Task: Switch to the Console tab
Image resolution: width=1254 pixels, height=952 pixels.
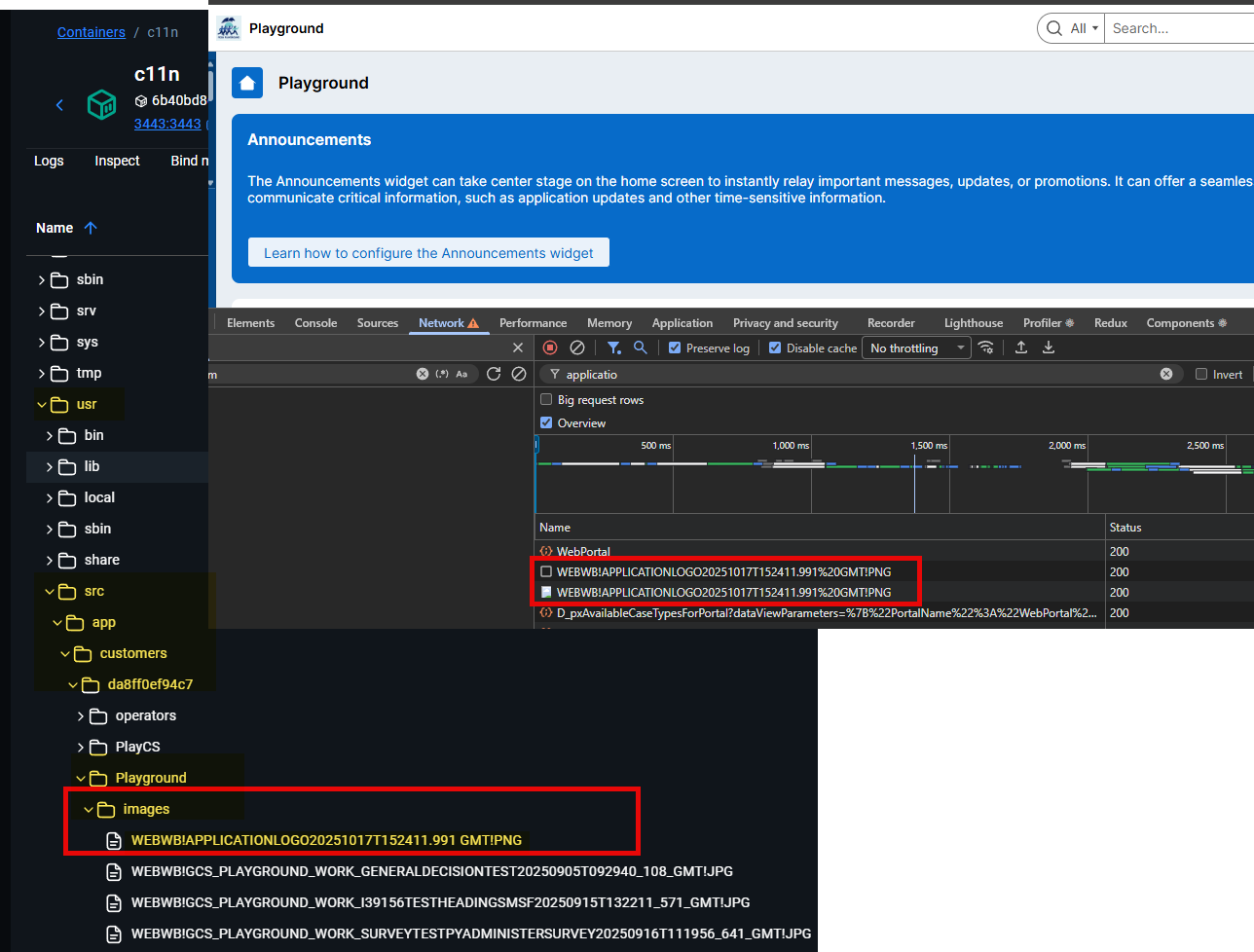Action: point(315,322)
